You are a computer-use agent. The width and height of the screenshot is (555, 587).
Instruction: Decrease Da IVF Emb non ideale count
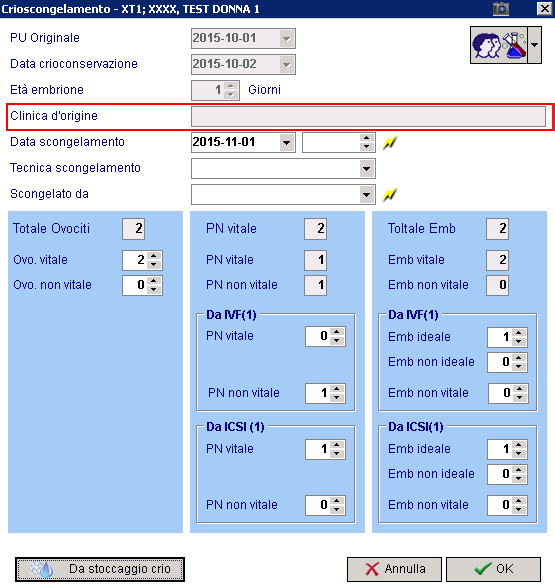point(519,366)
